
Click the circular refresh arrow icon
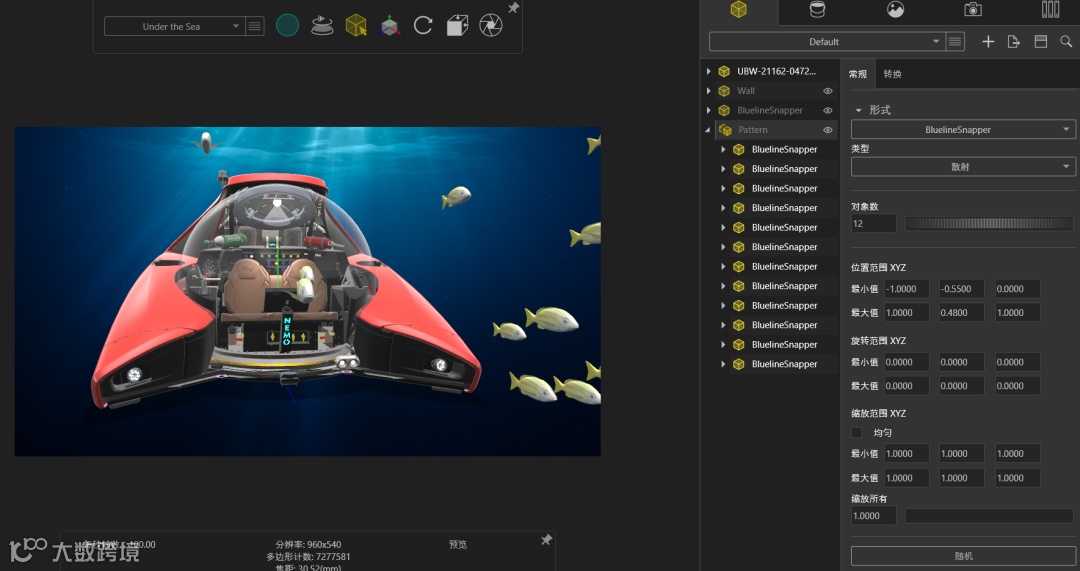click(423, 26)
